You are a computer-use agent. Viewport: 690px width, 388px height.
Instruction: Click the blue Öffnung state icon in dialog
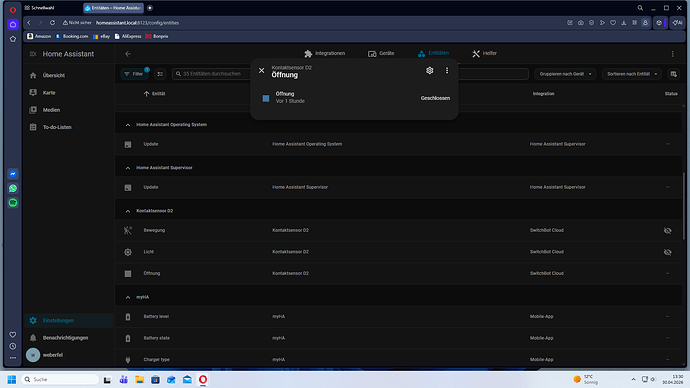point(266,98)
